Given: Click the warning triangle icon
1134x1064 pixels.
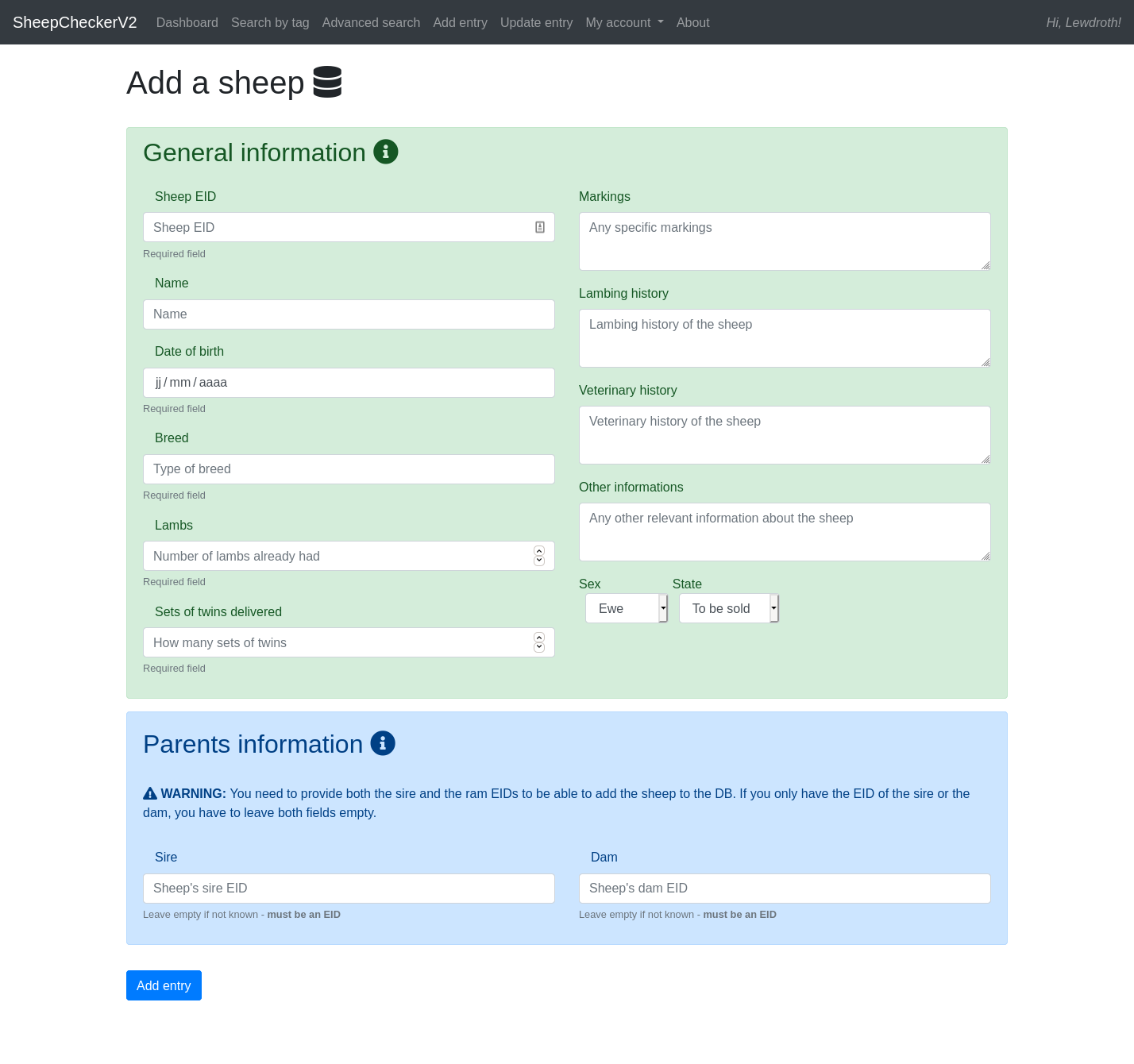Looking at the screenshot, I should tap(150, 793).
